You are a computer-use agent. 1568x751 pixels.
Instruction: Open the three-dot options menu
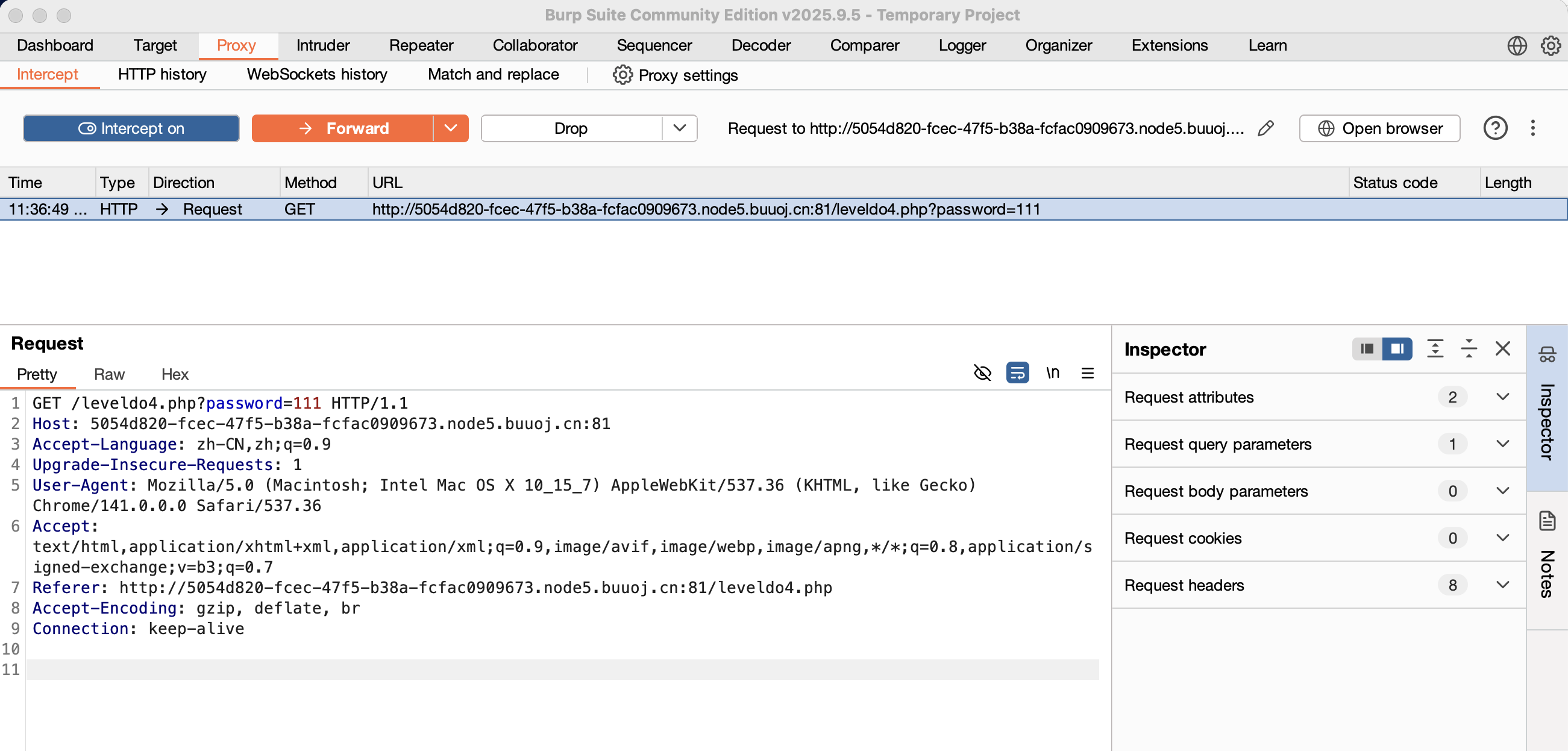pos(1532,128)
